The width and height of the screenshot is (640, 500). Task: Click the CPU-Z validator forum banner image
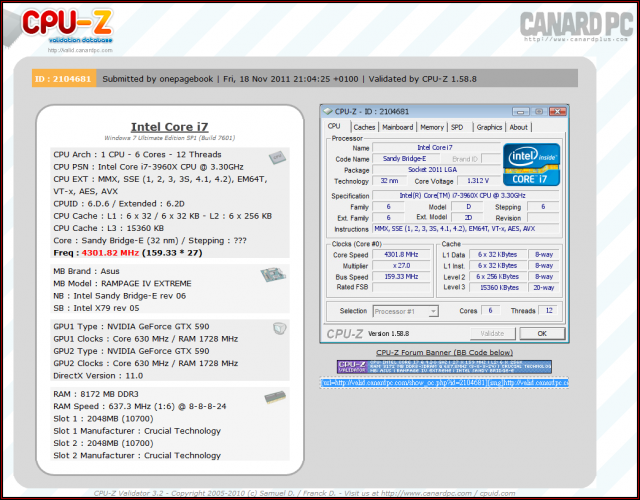(x=444, y=367)
